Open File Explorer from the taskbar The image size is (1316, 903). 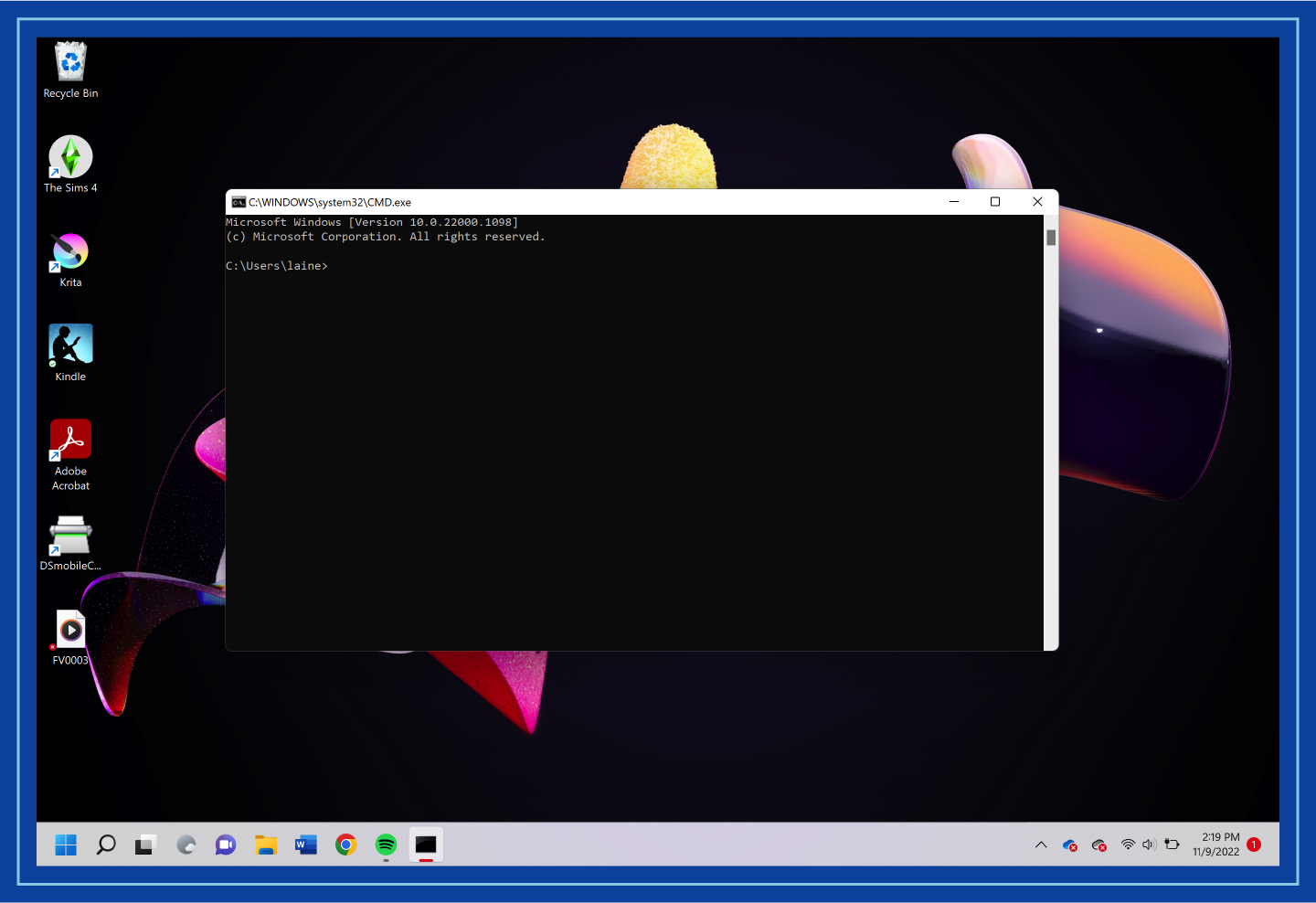(x=265, y=845)
